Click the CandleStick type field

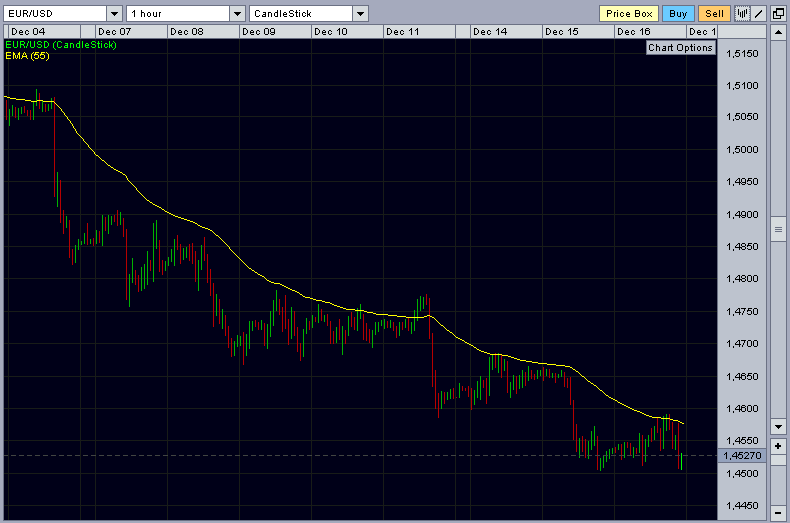pyautogui.click(x=301, y=14)
